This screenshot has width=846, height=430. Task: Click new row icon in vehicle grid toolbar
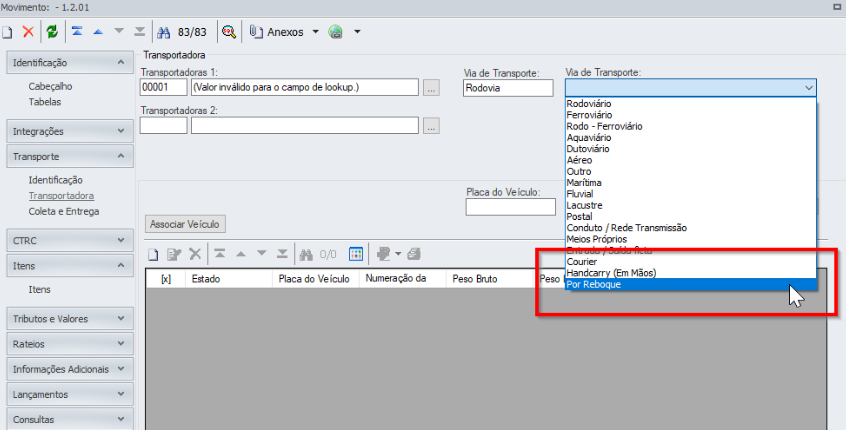tap(153, 254)
